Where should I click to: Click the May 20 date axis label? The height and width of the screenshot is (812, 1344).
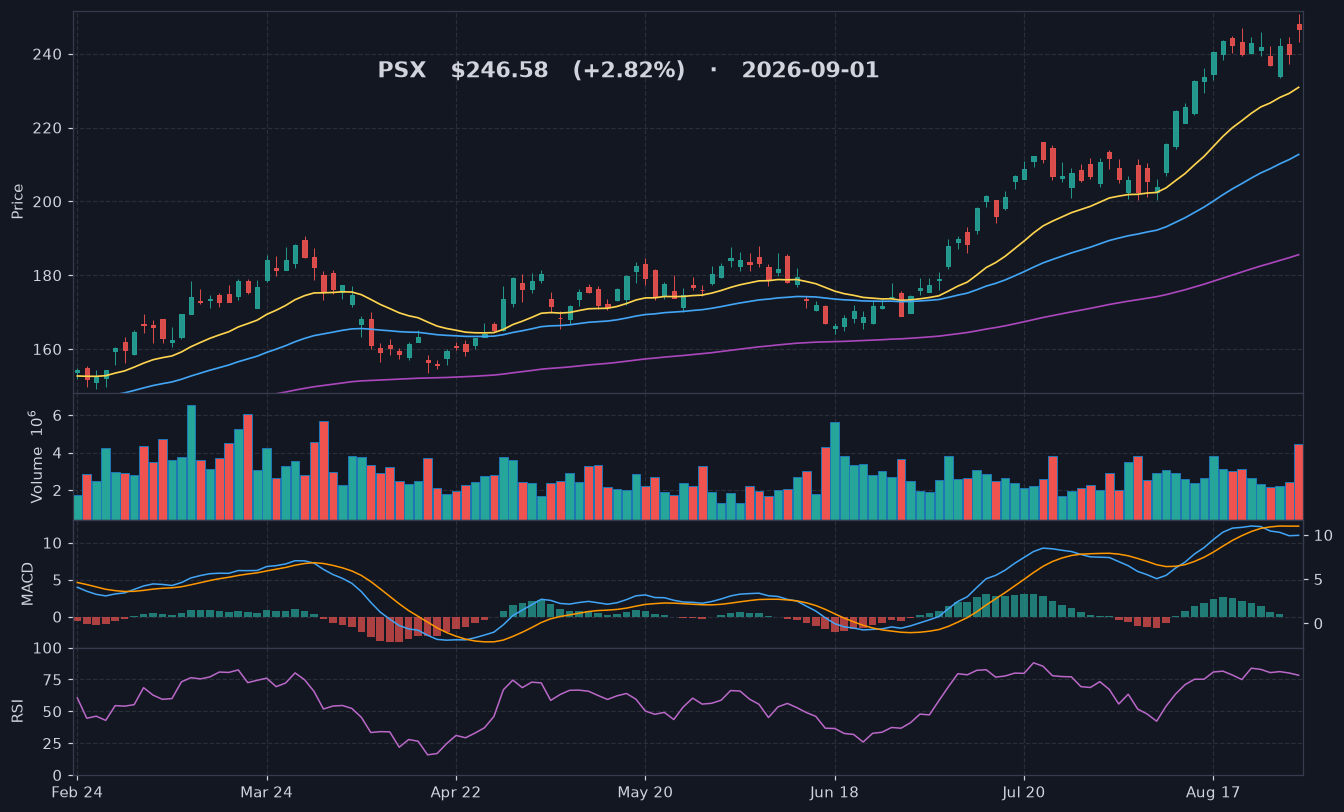[x=645, y=792]
